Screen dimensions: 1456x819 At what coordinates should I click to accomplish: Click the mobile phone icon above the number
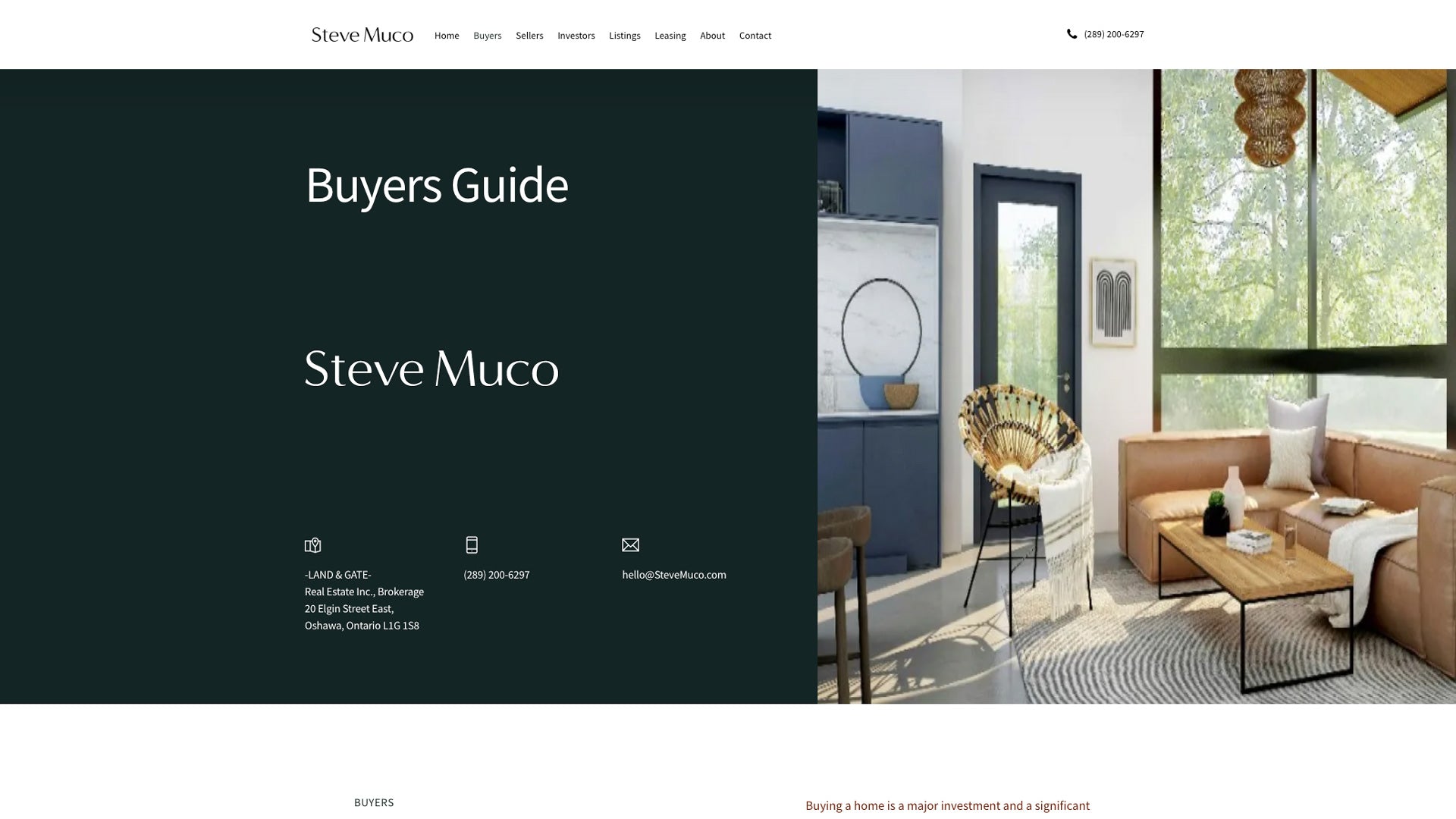pyautogui.click(x=472, y=544)
